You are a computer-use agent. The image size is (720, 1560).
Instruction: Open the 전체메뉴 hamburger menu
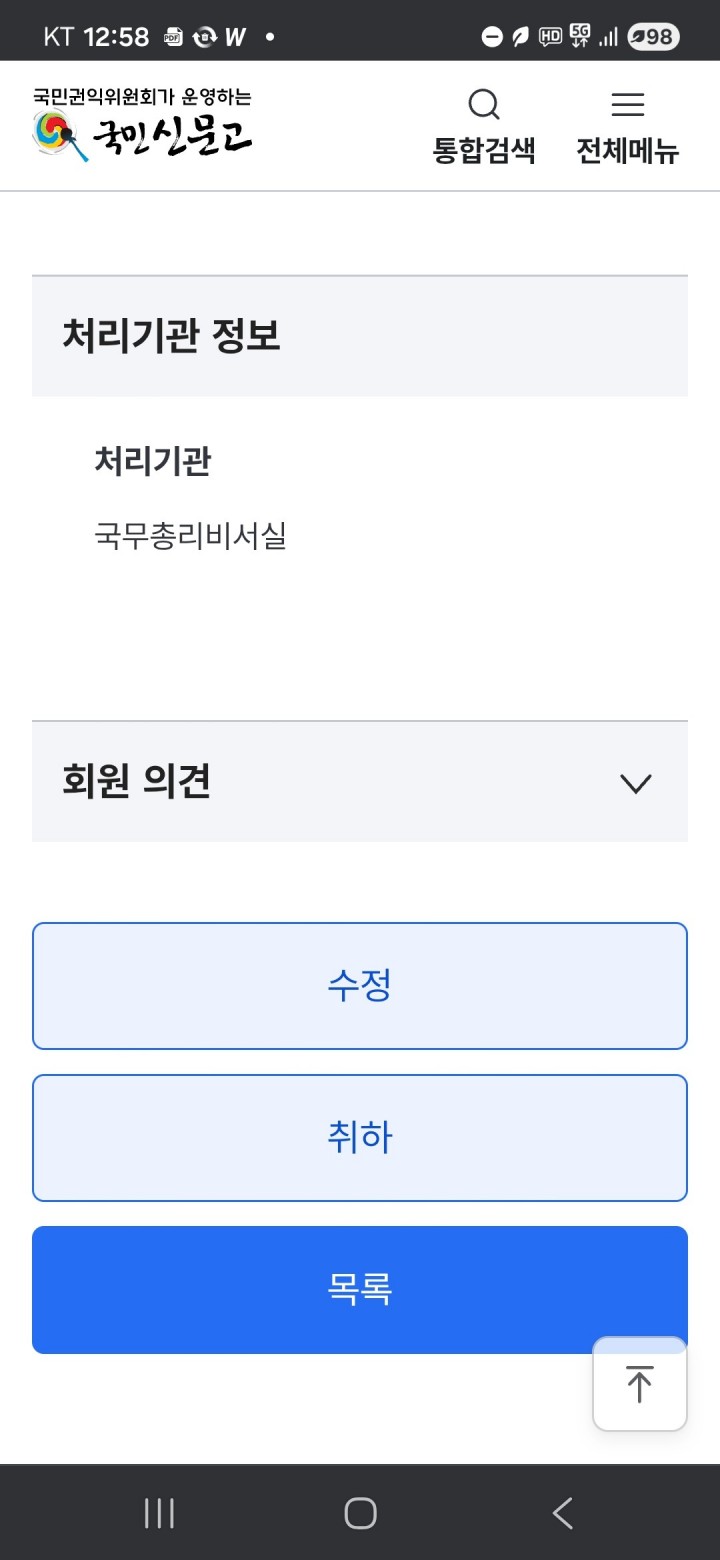tap(628, 126)
